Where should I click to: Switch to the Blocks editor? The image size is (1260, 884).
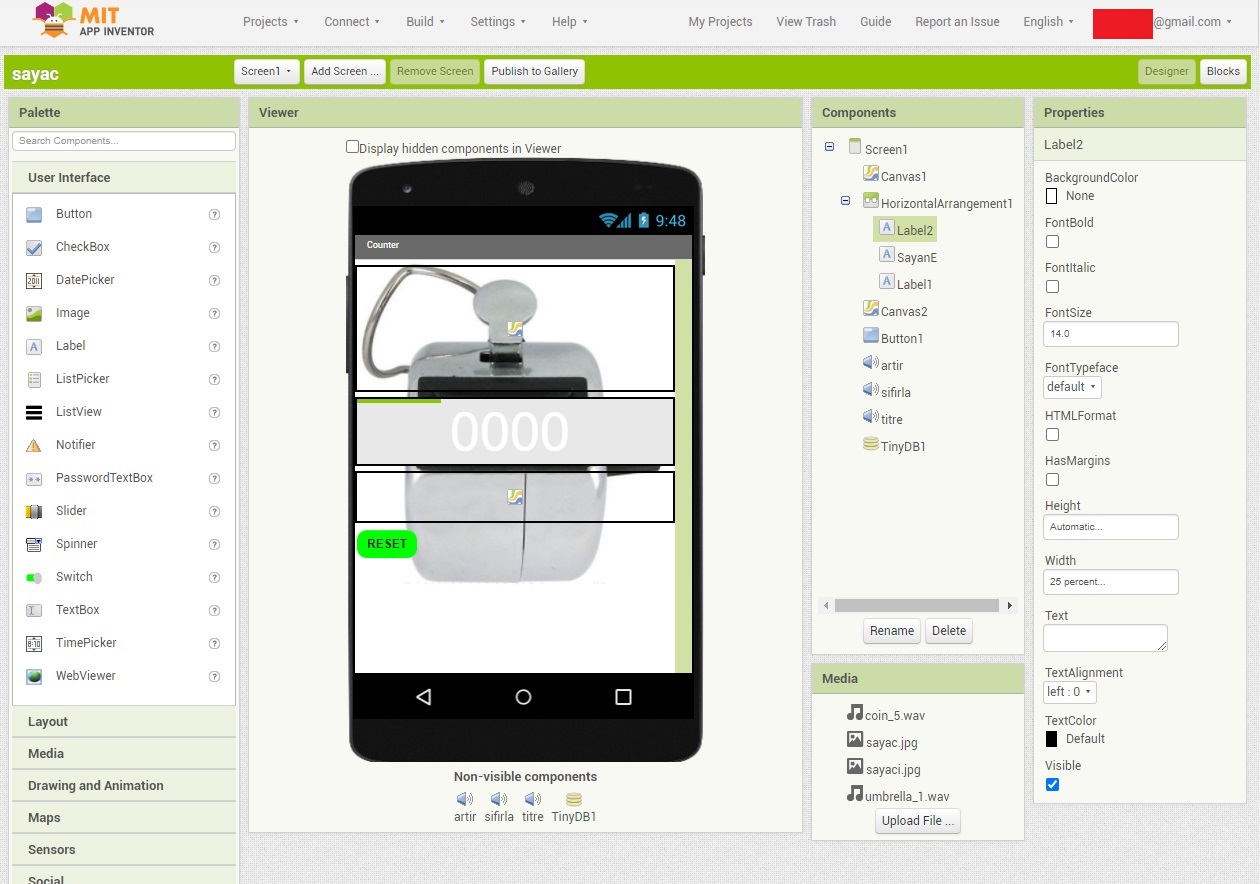1223,71
